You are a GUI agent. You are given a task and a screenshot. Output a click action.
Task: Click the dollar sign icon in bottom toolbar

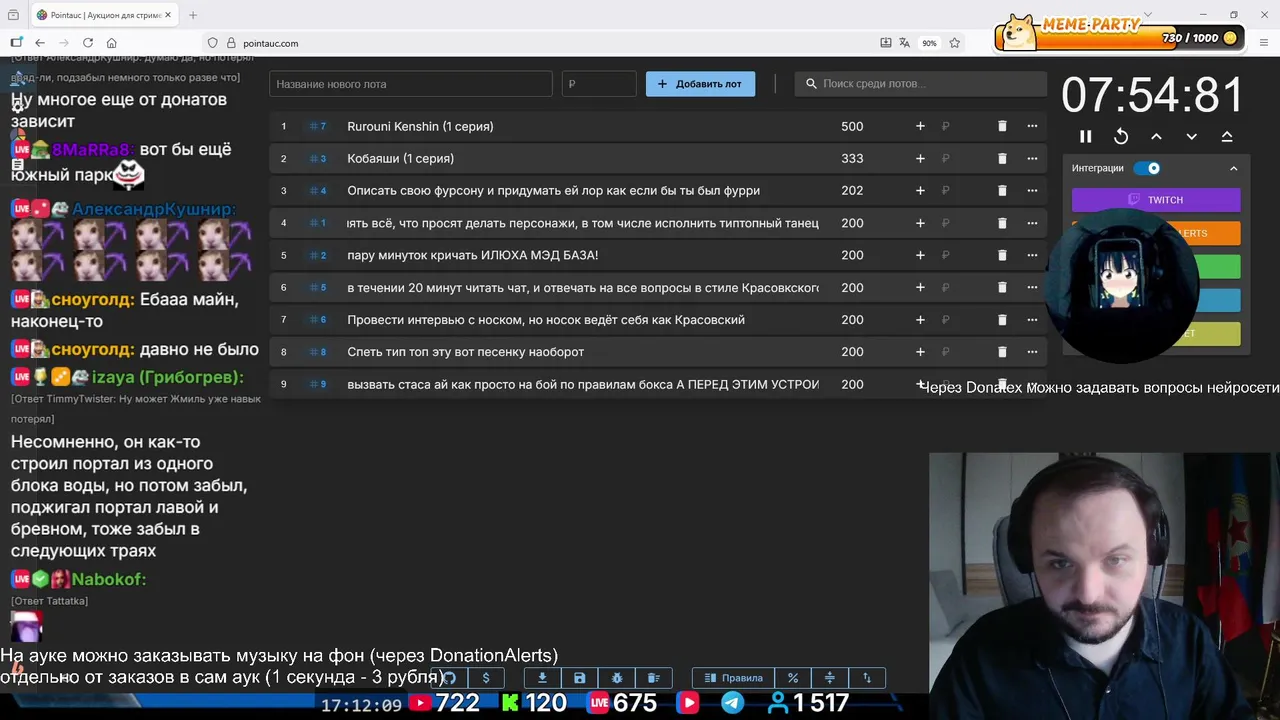(x=486, y=678)
